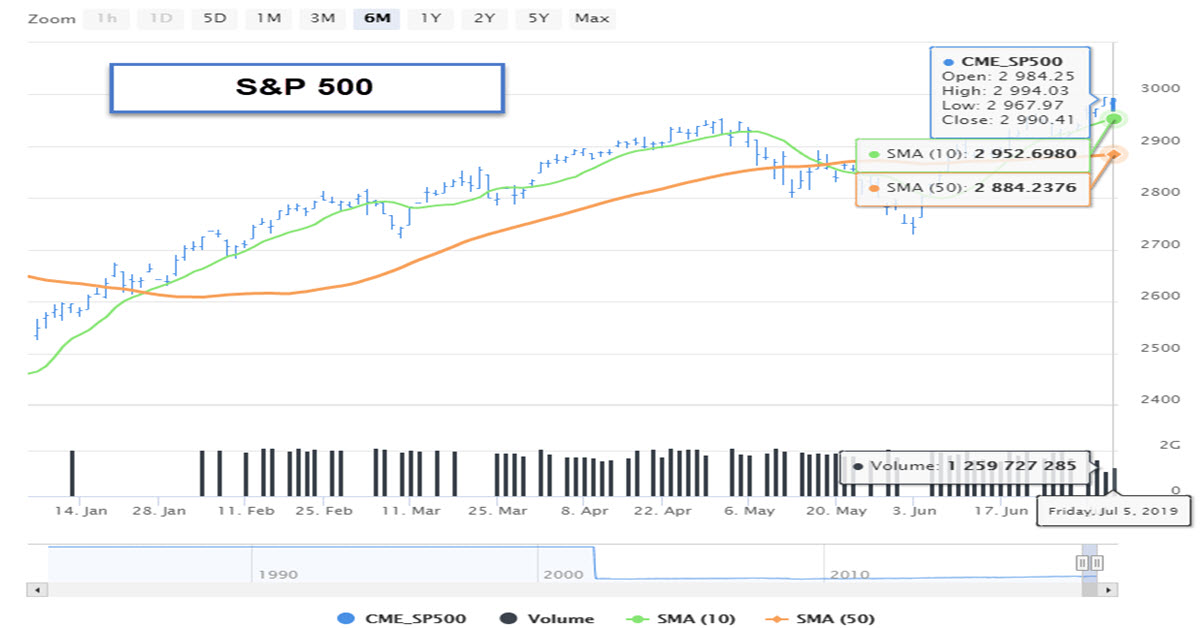The width and height of the screenshot is (1200, 628).
Task: Click the orange dot beside SMA (50) value
Action: pos(873,188)
